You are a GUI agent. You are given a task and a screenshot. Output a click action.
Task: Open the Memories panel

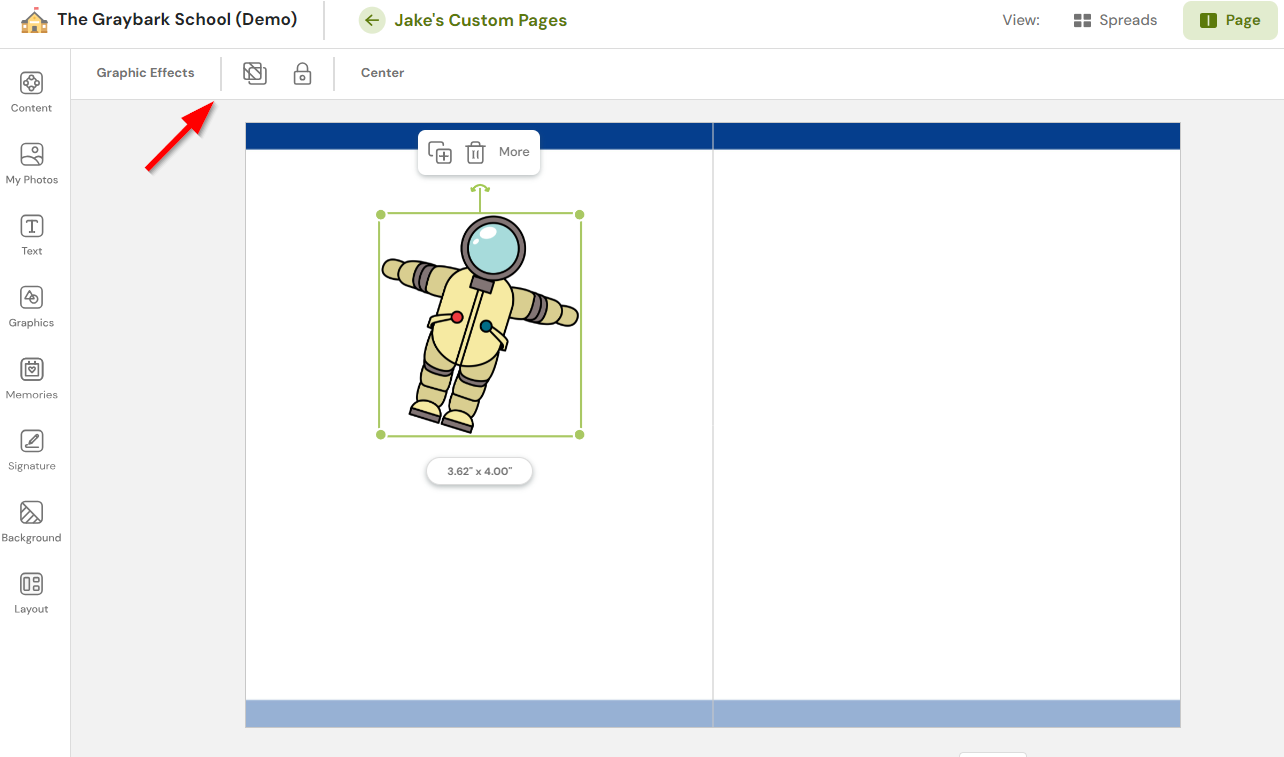[x=31, y=377]
